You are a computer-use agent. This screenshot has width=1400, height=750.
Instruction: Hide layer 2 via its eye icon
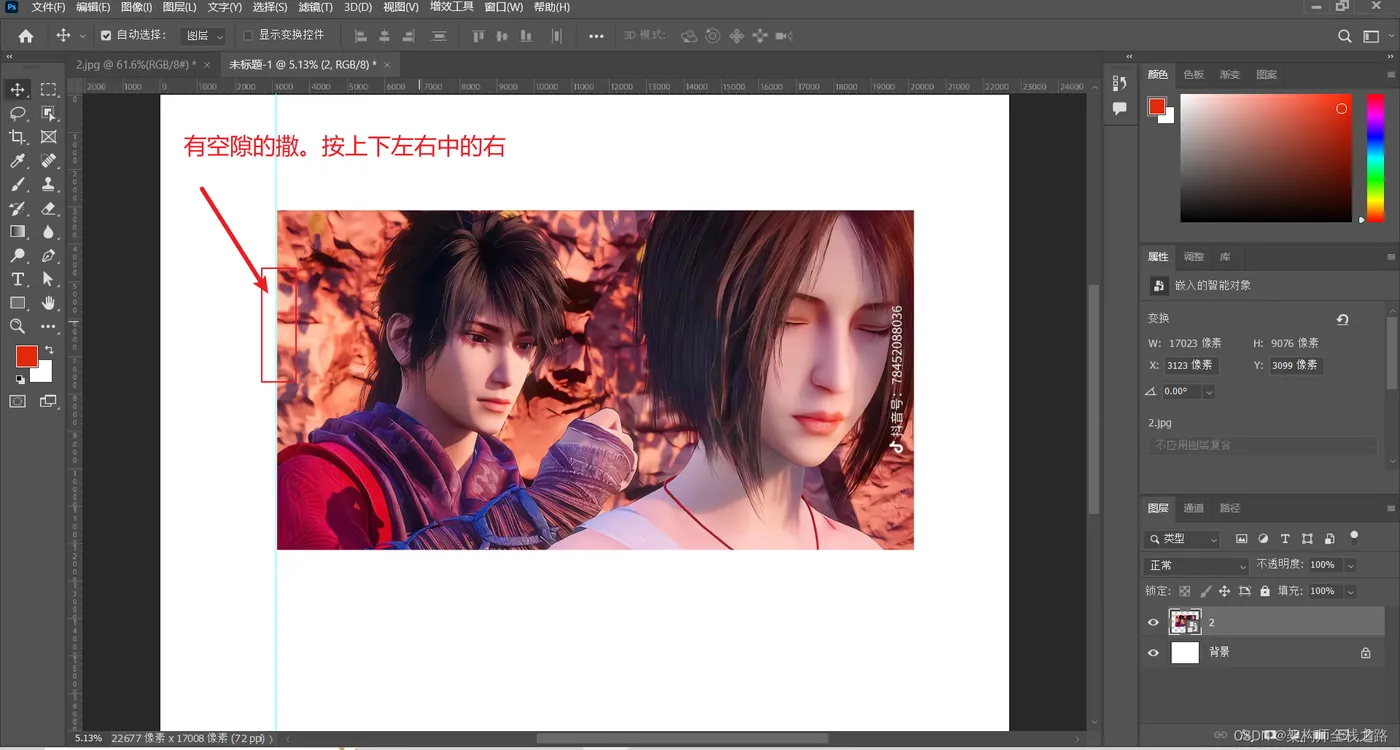(1153, 622)
